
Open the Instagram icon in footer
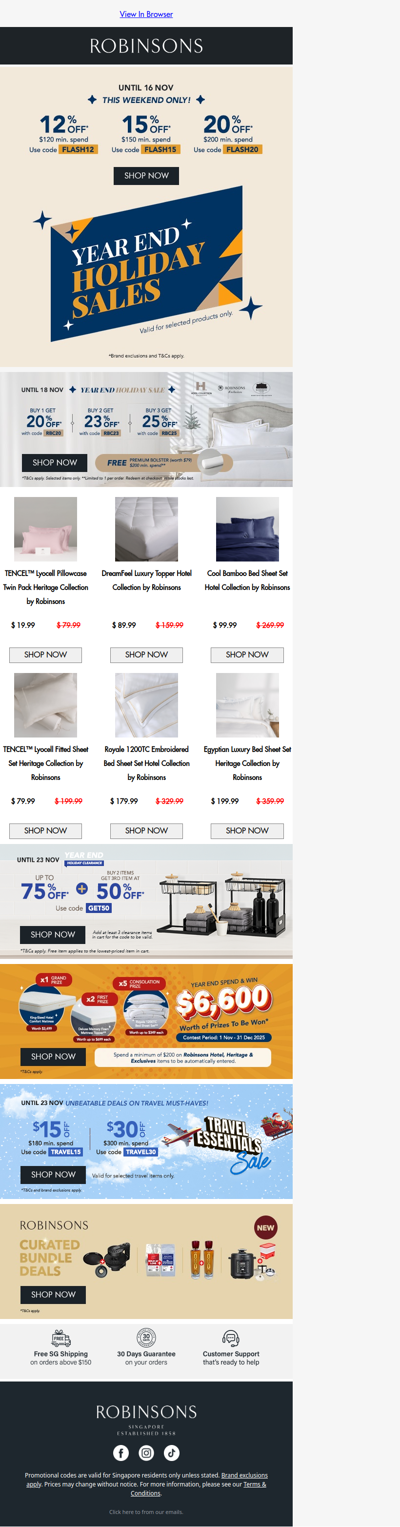pos(146,1452)
